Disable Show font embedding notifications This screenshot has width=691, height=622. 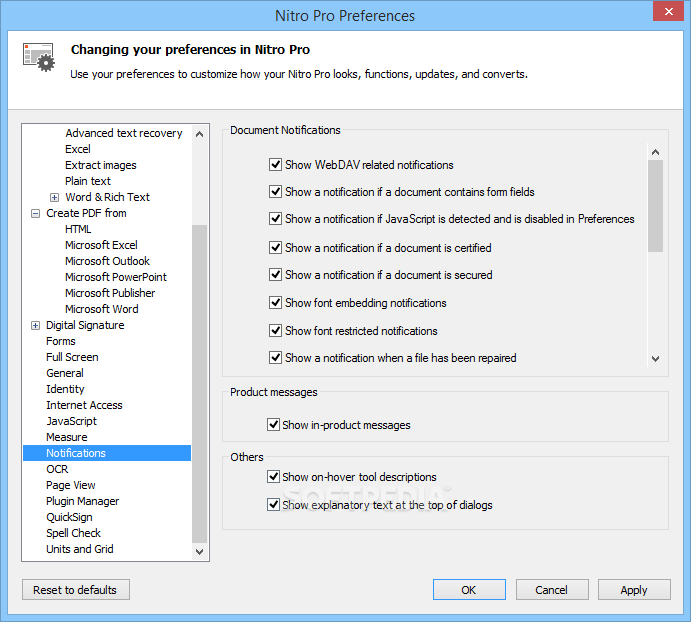[x=275, y=303]
